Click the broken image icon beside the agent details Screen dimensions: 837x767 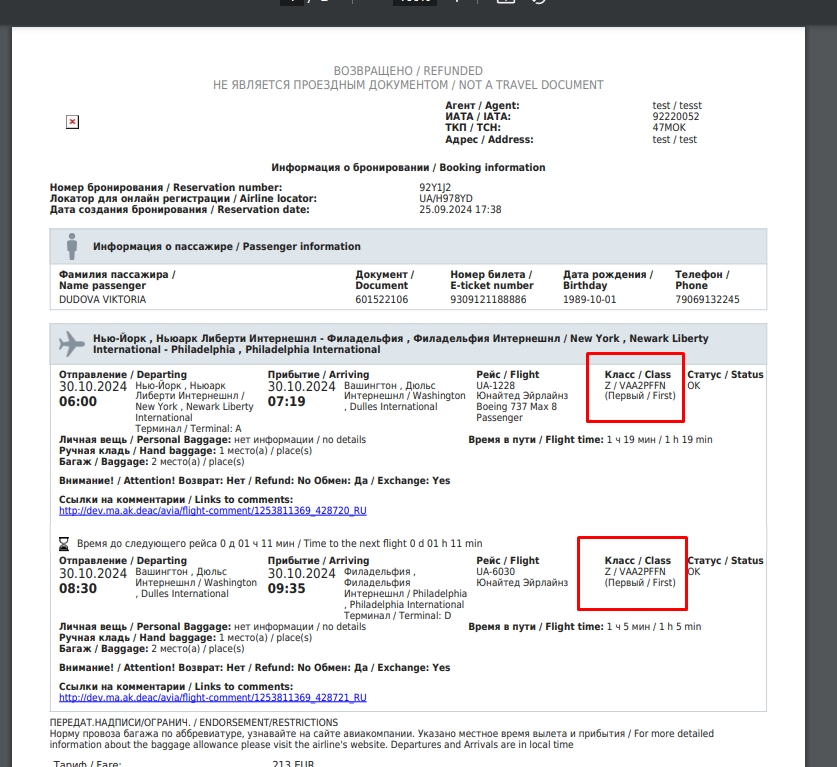pyautogui.click(x=72, y=122)
